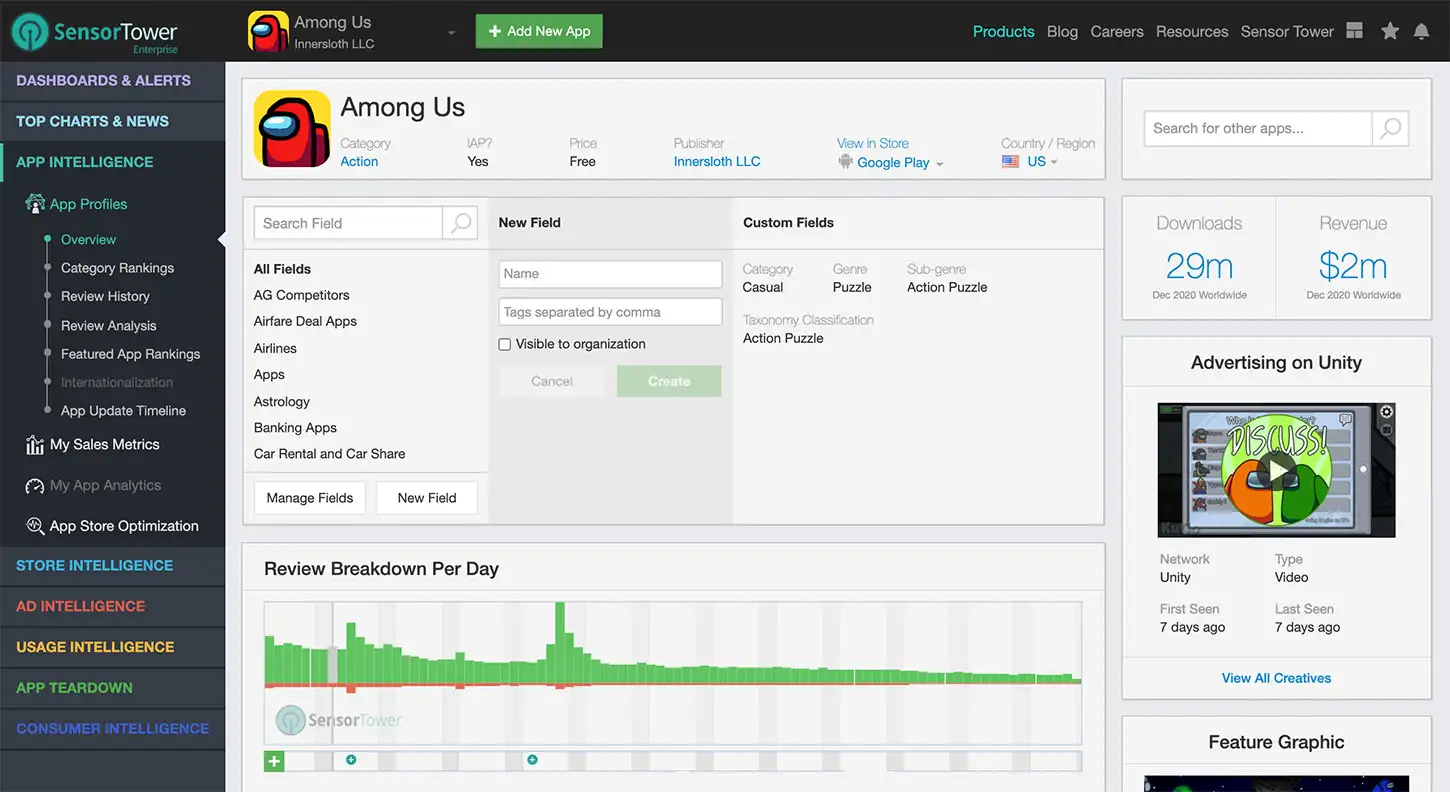The image size is (1450, 792).
Task: Open the Google Play store dropdown
Action: (900, 162)
